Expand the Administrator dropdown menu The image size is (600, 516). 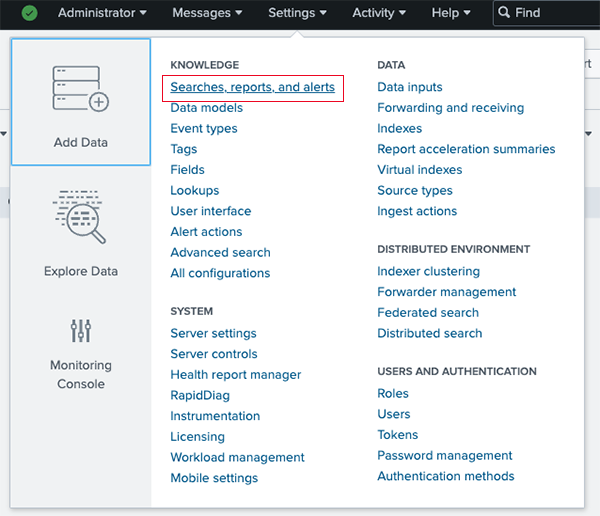click(102, 13)
